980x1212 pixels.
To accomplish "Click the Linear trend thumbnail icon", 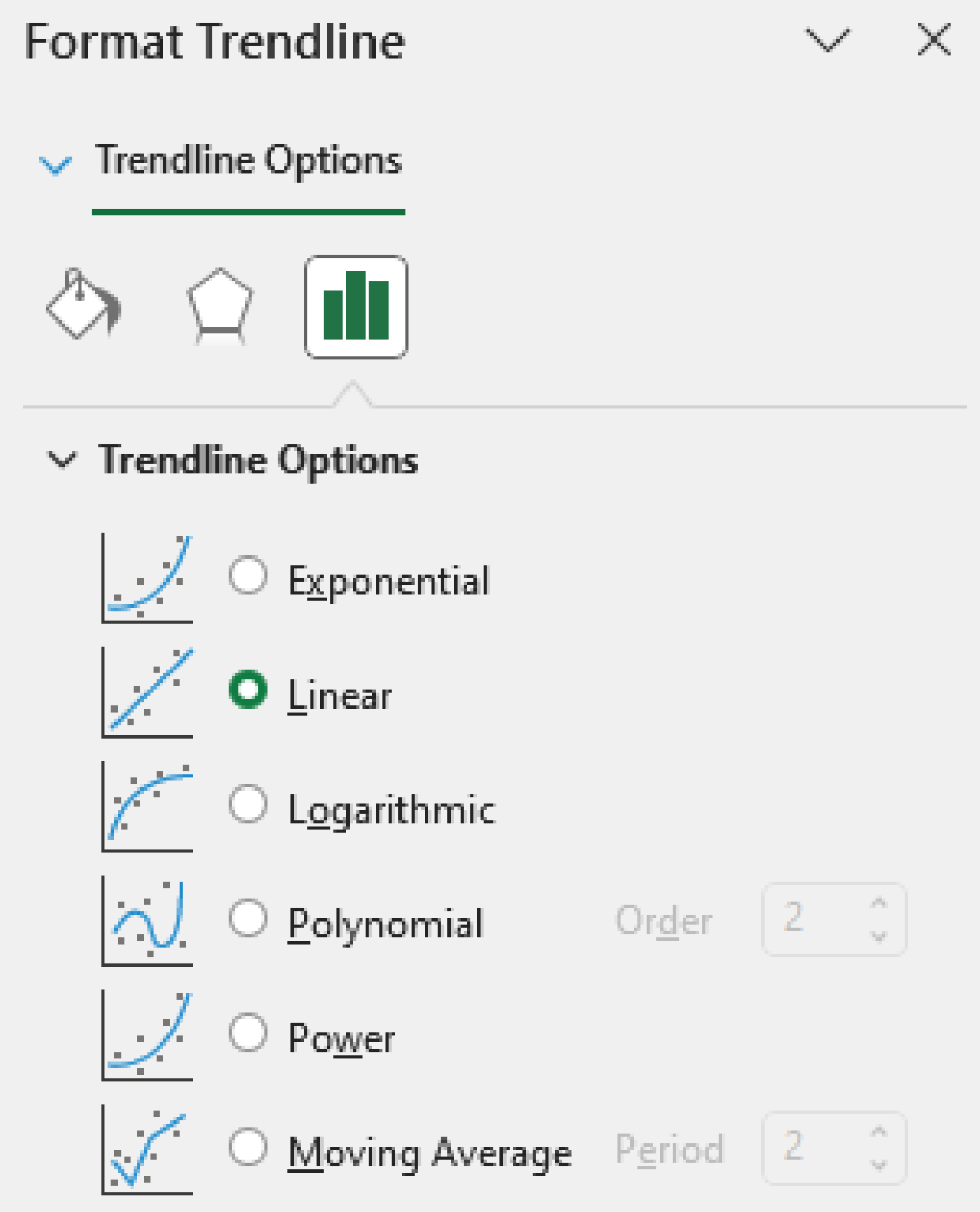I will [x=148, y=693].
